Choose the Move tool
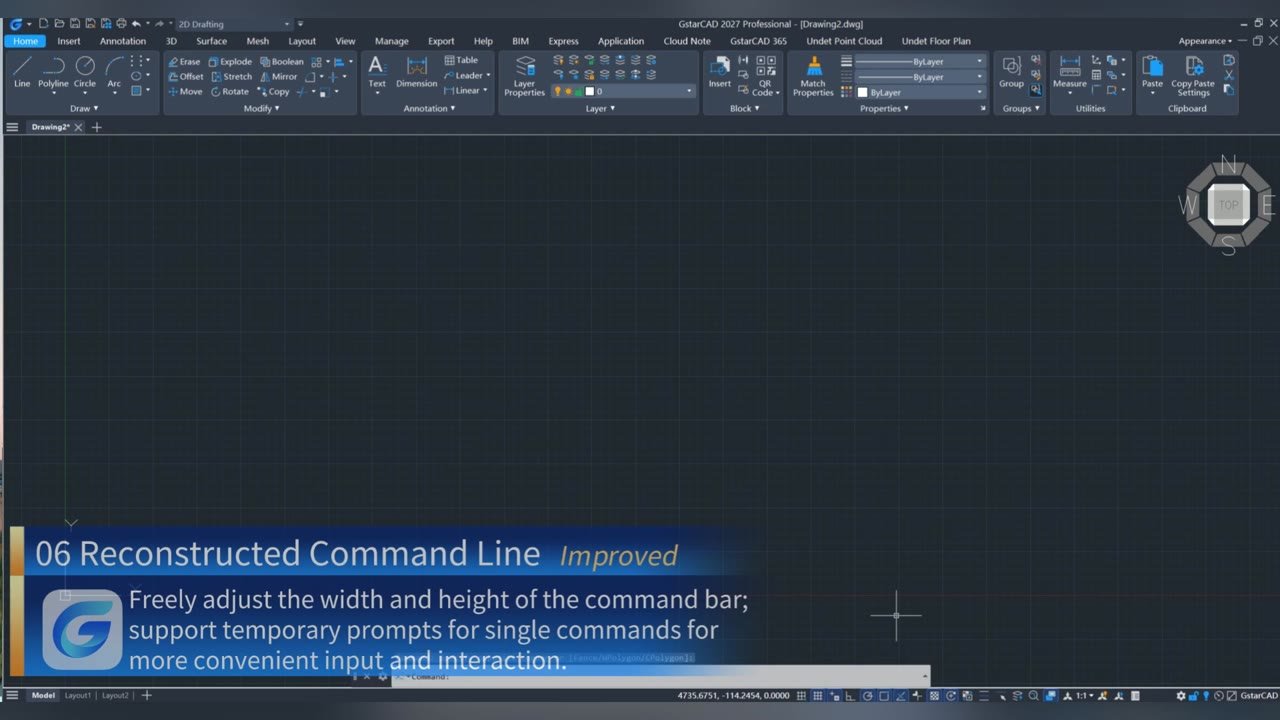 (x=185, y=91)
